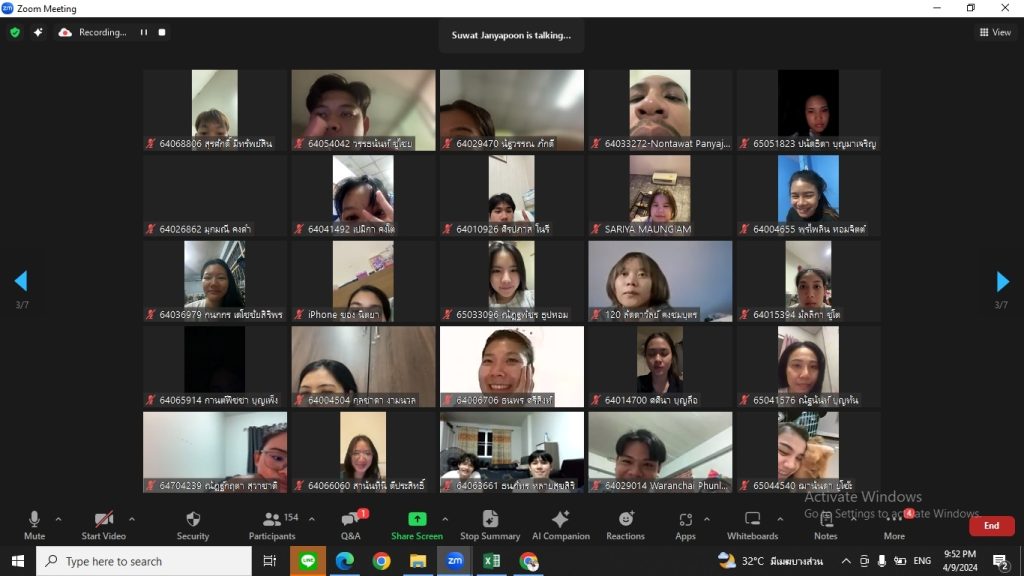The height and width of the screenshot is (576, 1024).
Task: Pause the cloud recording
Action: 144,32
